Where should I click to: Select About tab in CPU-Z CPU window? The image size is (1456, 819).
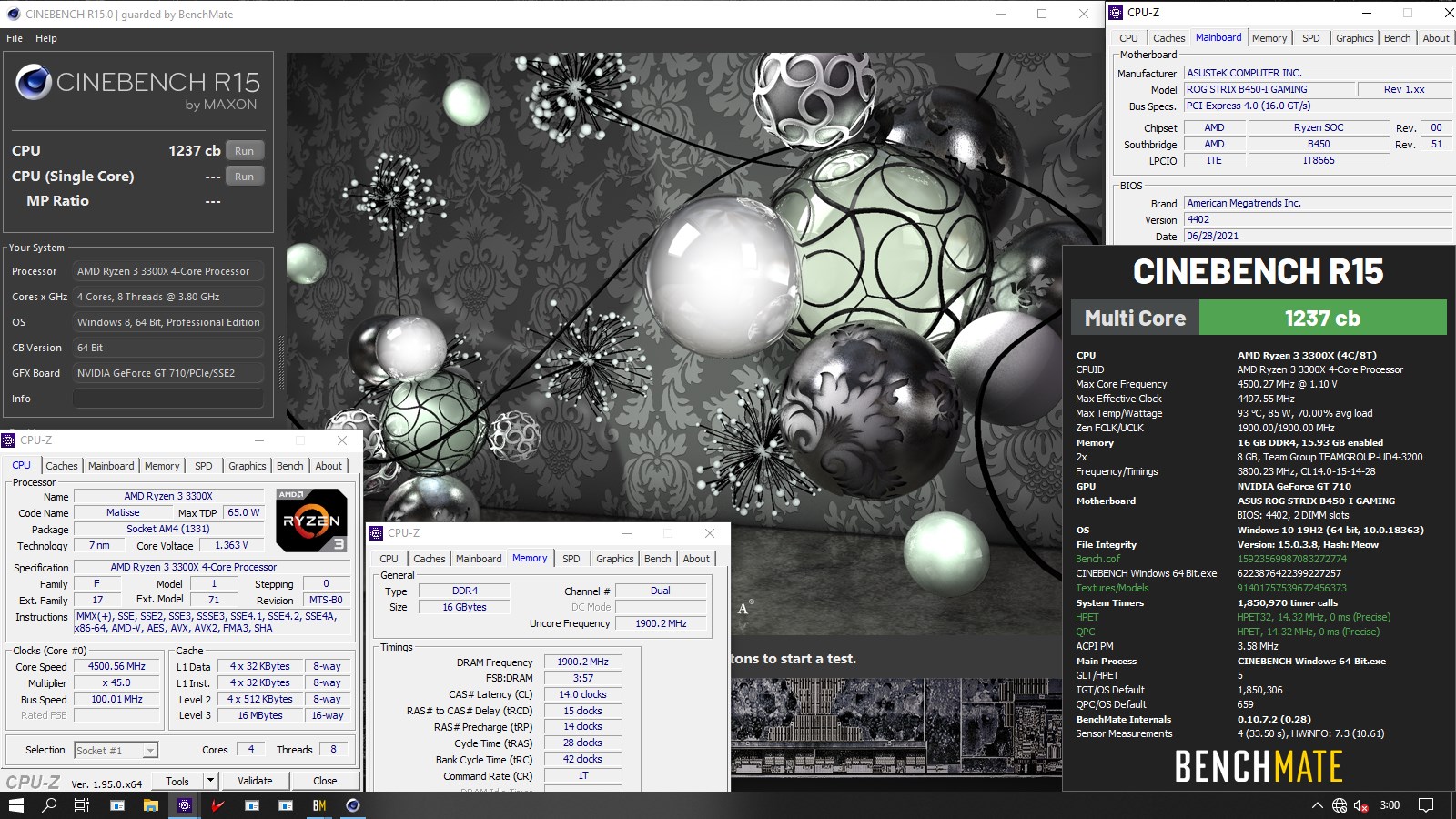coord(329,466)
